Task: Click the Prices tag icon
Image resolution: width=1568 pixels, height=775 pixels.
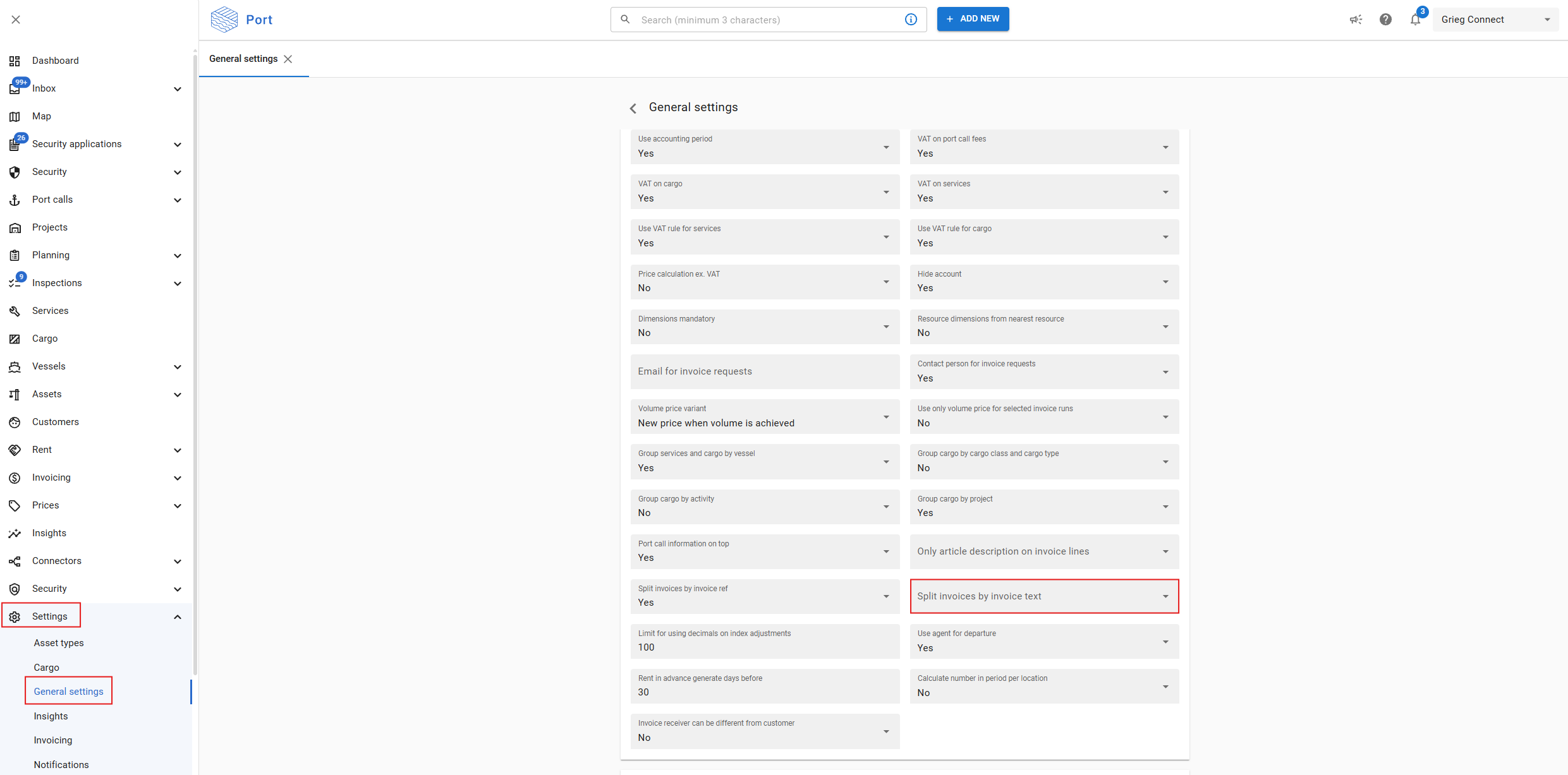Action: [x=15, y=505]
